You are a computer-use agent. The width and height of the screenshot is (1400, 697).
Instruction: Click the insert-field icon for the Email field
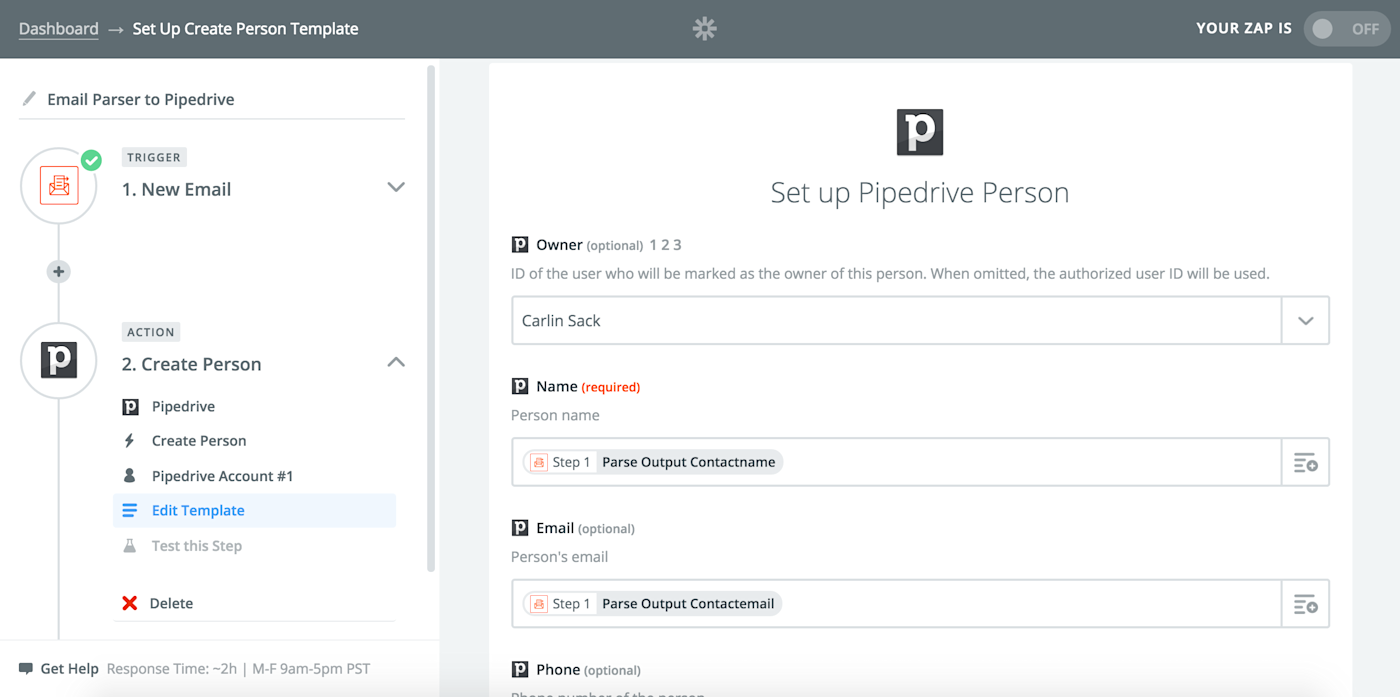point(1305,604)
